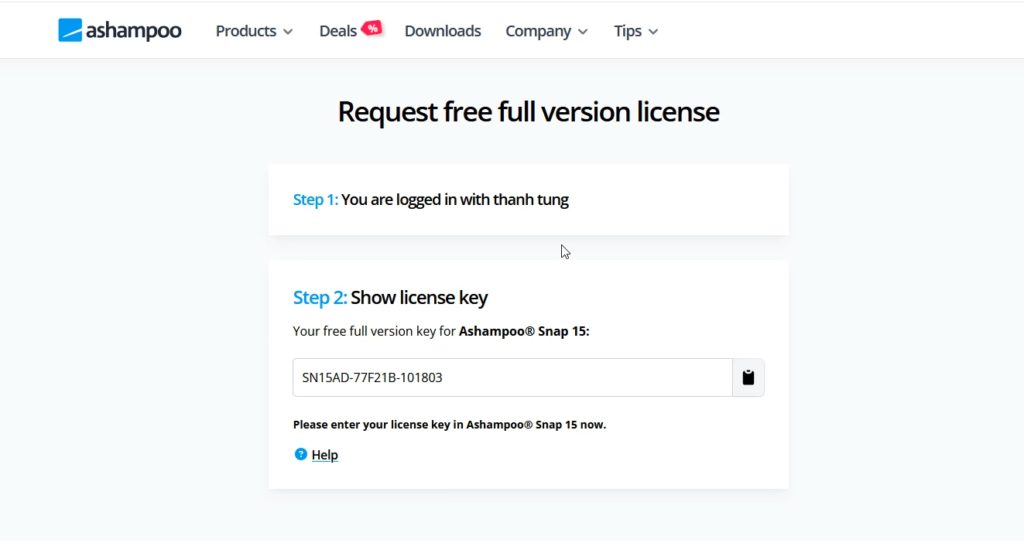Open the Products menu
1024x543 pixels.
click(246, 31)
